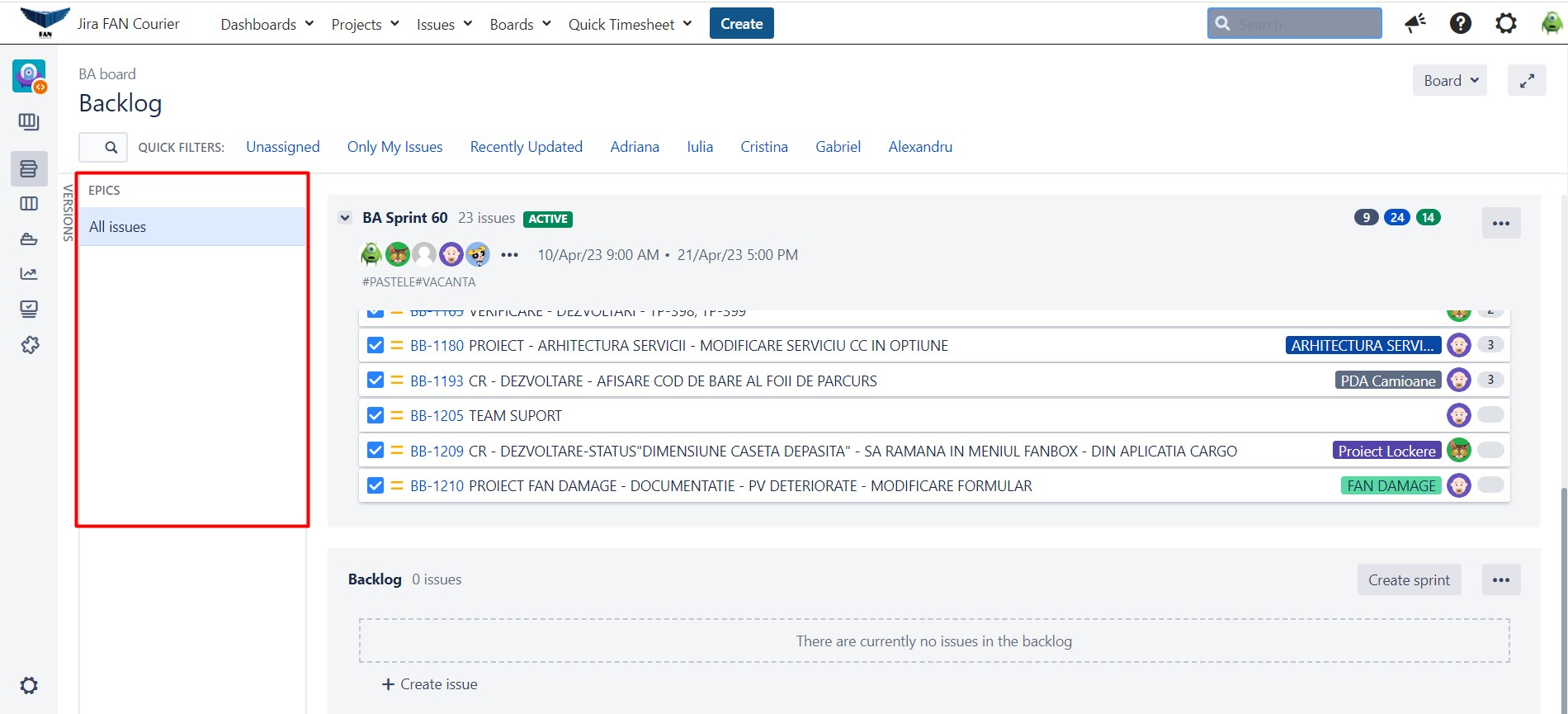This screenshot has height=714, width=1568.
Task: Open the BA project avatar icon
Action: pos(30,76)
